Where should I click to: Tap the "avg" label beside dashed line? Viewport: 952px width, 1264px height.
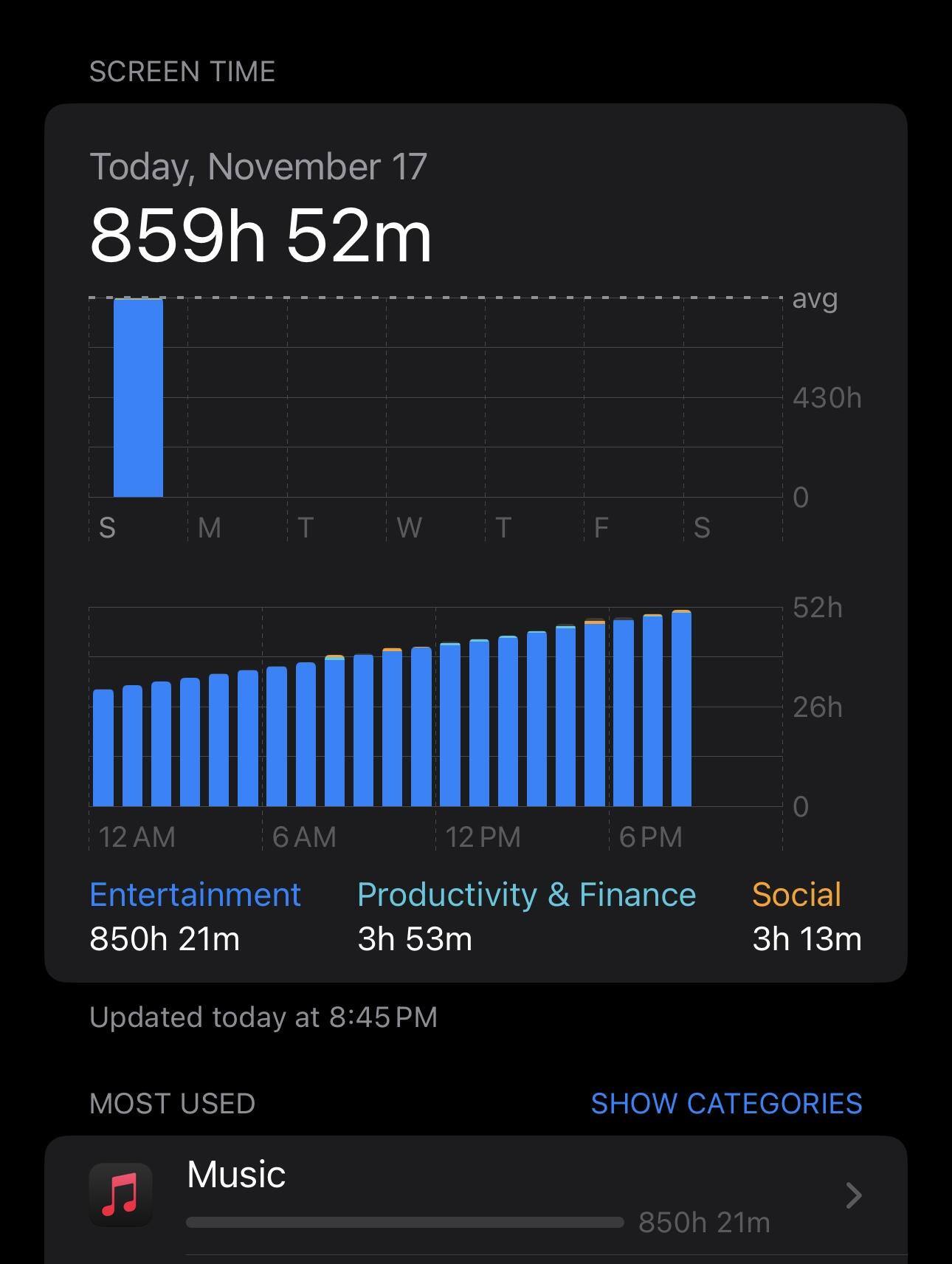[x=815, y=299]
